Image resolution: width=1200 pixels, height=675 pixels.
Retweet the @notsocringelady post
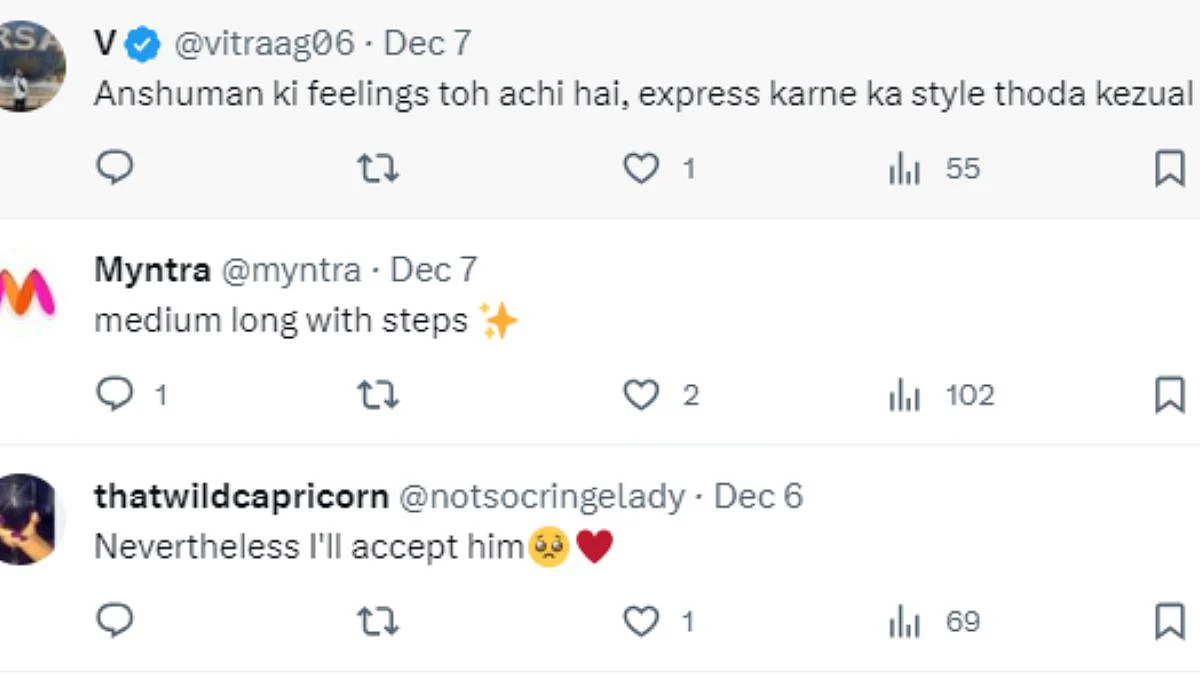click(x=378, y=622)
